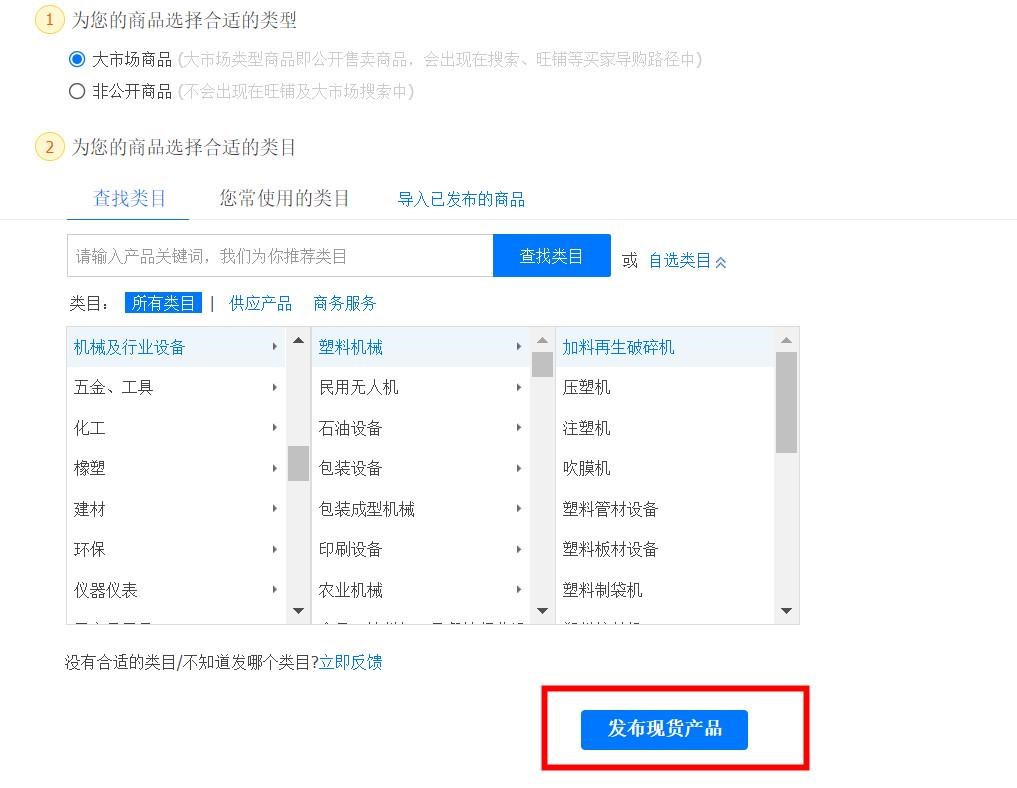Focus the product keyword search field
1017x788 pixels.
click(280, 256)
